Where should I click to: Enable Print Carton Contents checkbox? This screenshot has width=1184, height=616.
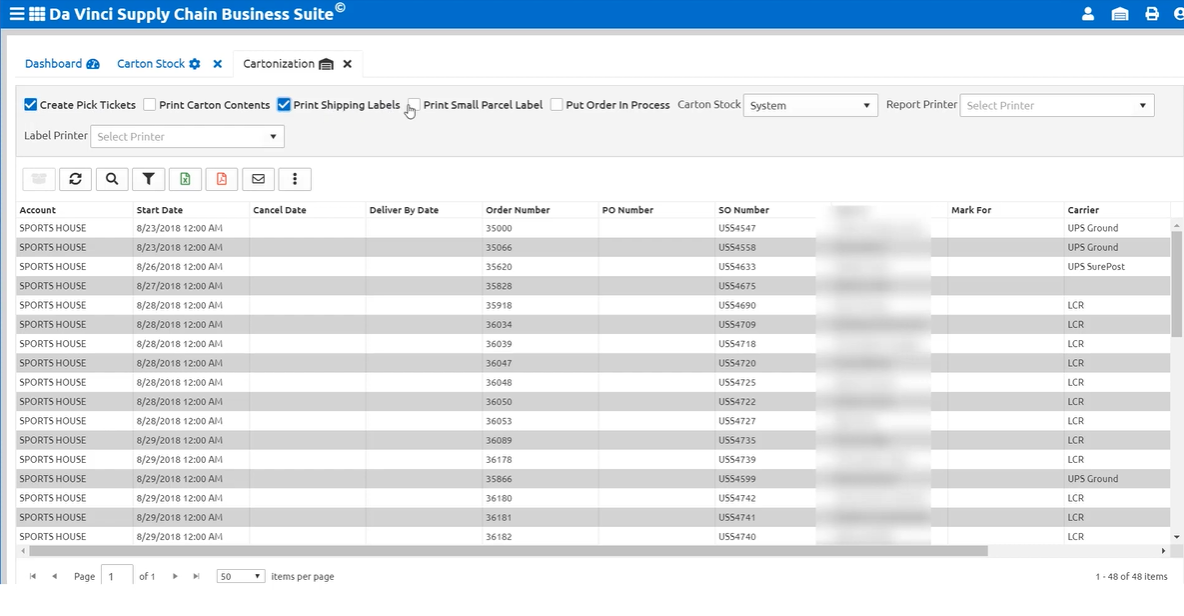tap(150, 105)
